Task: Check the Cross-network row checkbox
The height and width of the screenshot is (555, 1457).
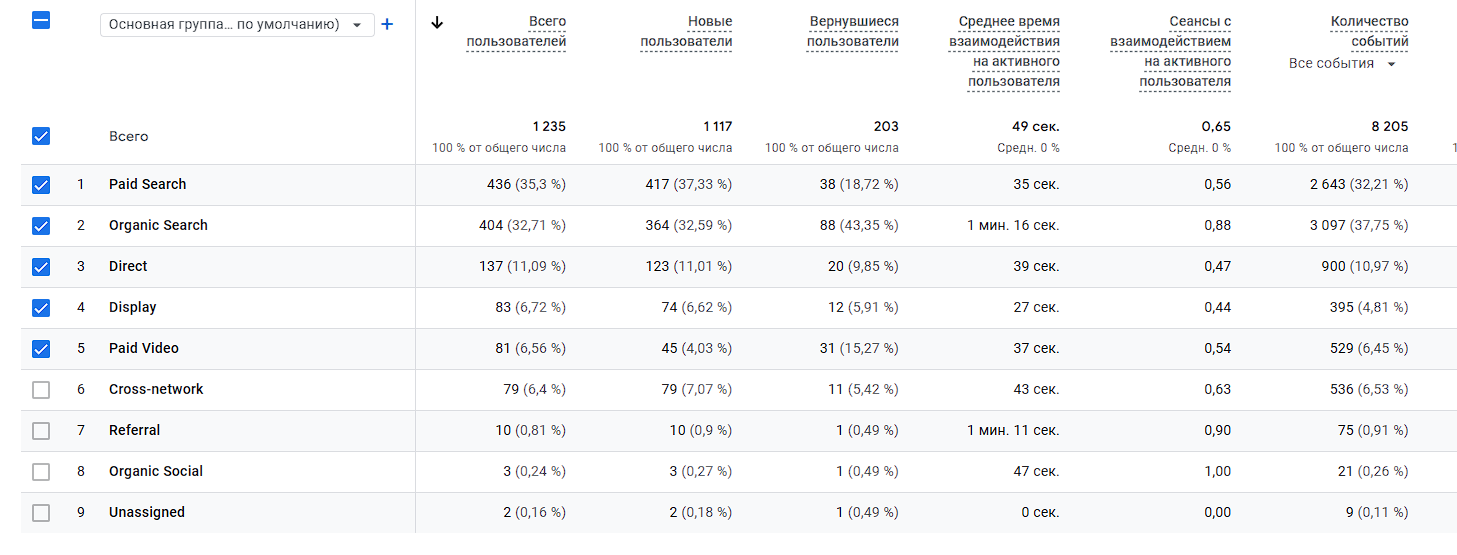Action: coord(41,390)
